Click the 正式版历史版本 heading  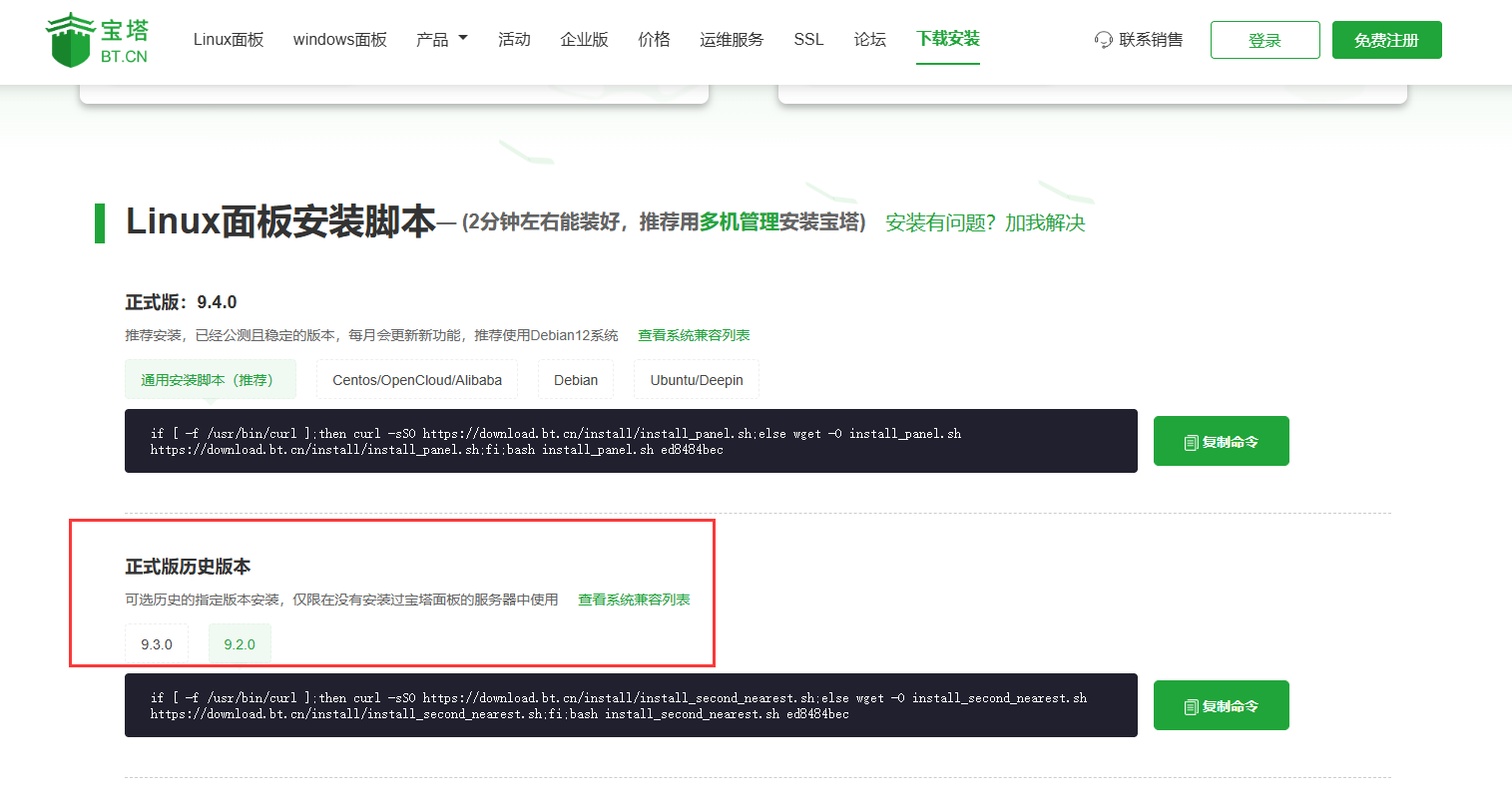188,567
